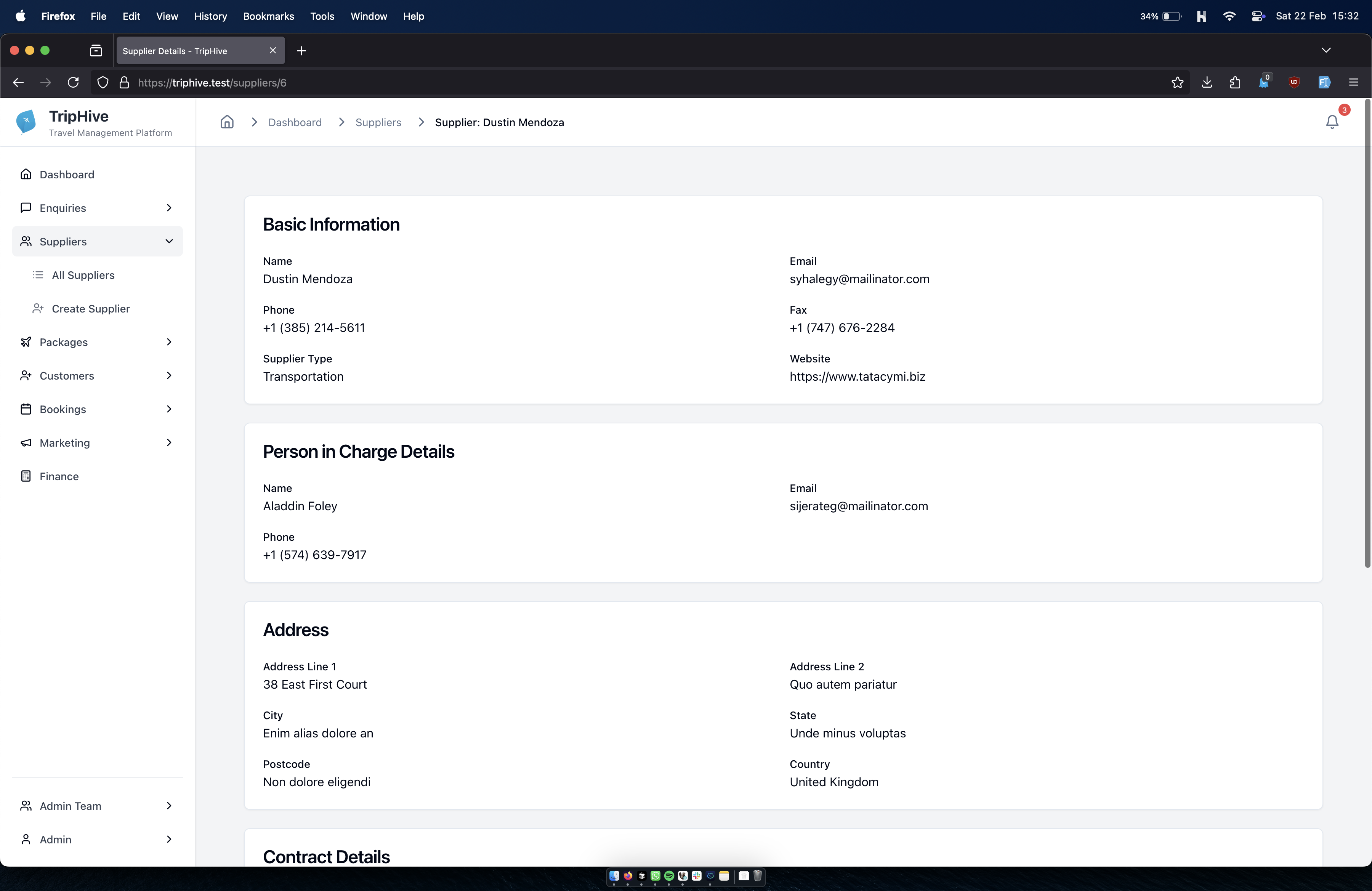
Task: Open the list all tabs dropdown
Action: 1326,51
